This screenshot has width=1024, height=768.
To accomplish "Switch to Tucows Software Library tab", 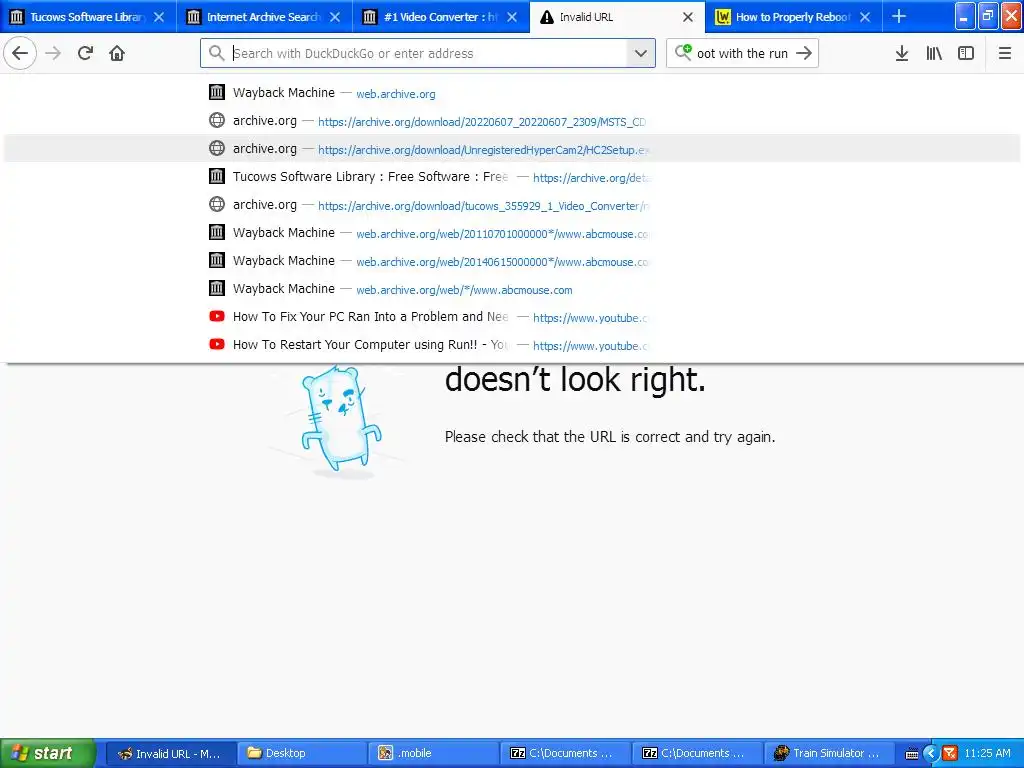I will click(88, 17).
